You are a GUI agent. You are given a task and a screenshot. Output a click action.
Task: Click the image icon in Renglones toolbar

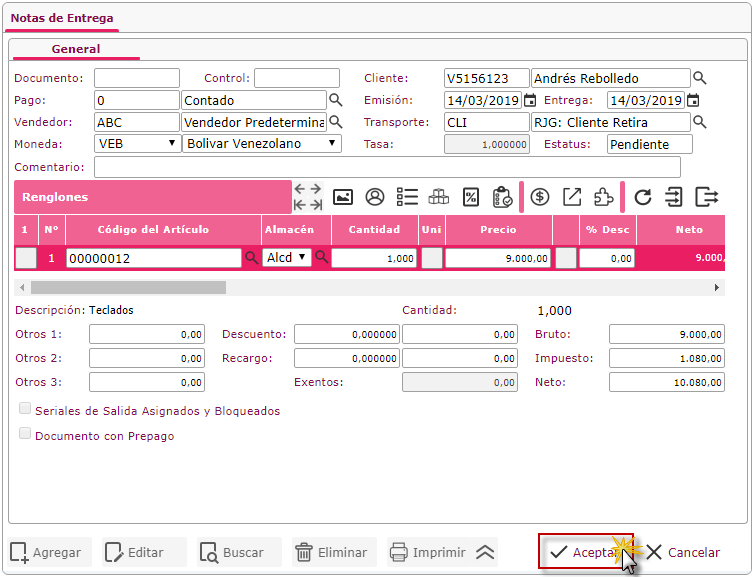pos(343,197)
